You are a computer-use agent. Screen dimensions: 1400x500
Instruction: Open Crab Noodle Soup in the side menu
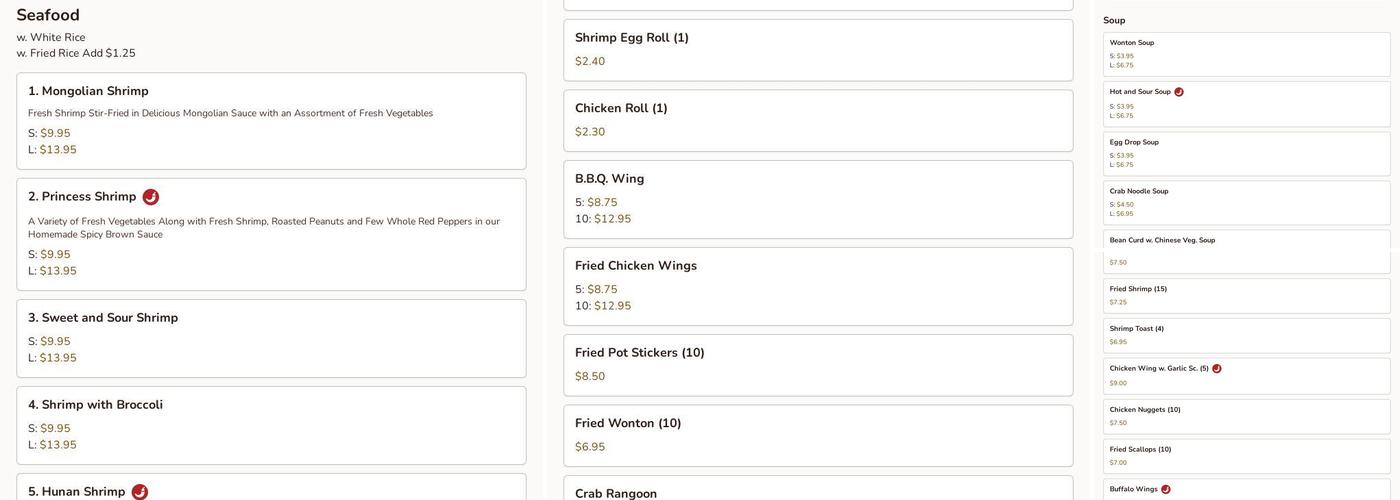[x=1246, y=202]
